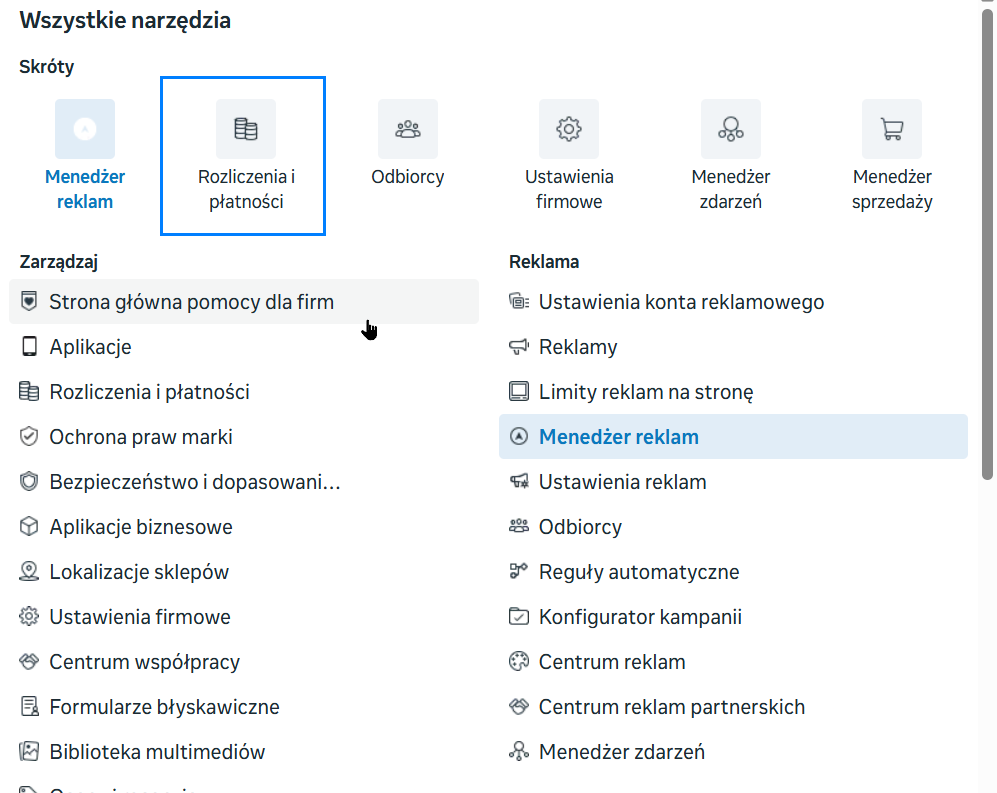Open Strona główna pomocy dla firm
The image size is (997, 793).
coord(191,302)
